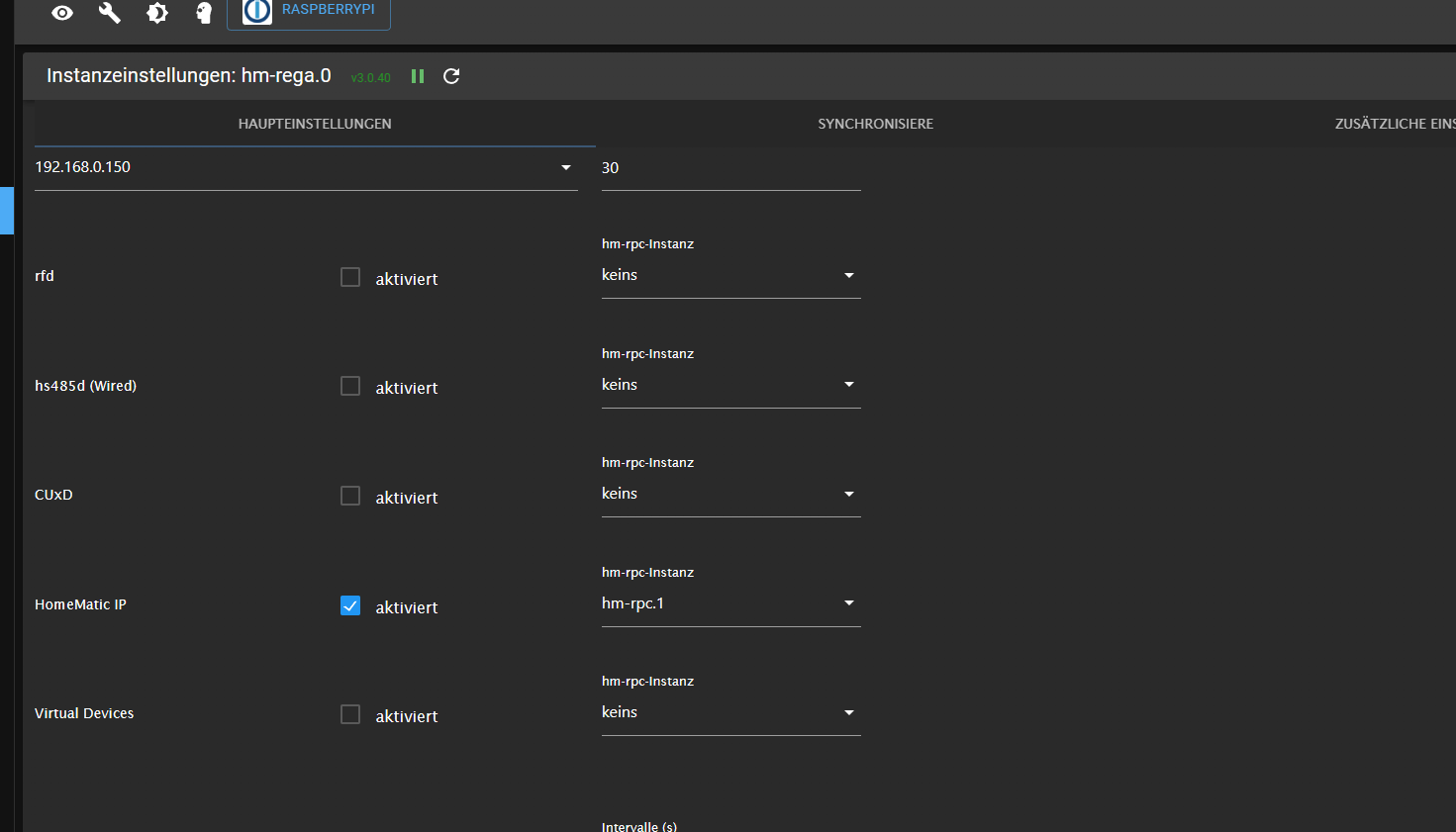Open the RASPBERRYPI host button

coord(309,13)
